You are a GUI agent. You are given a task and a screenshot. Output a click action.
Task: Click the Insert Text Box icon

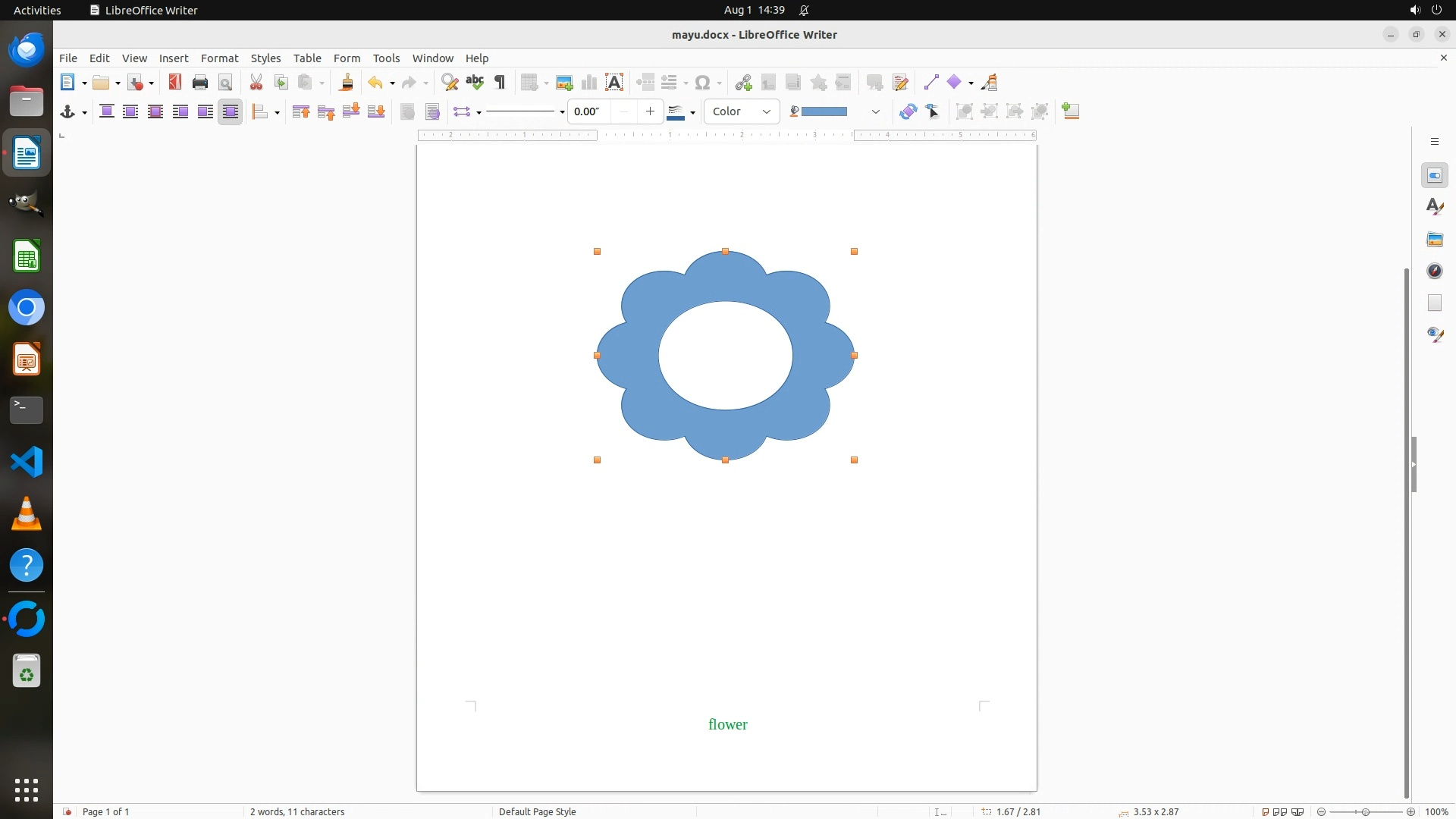(x=614, y=83)
